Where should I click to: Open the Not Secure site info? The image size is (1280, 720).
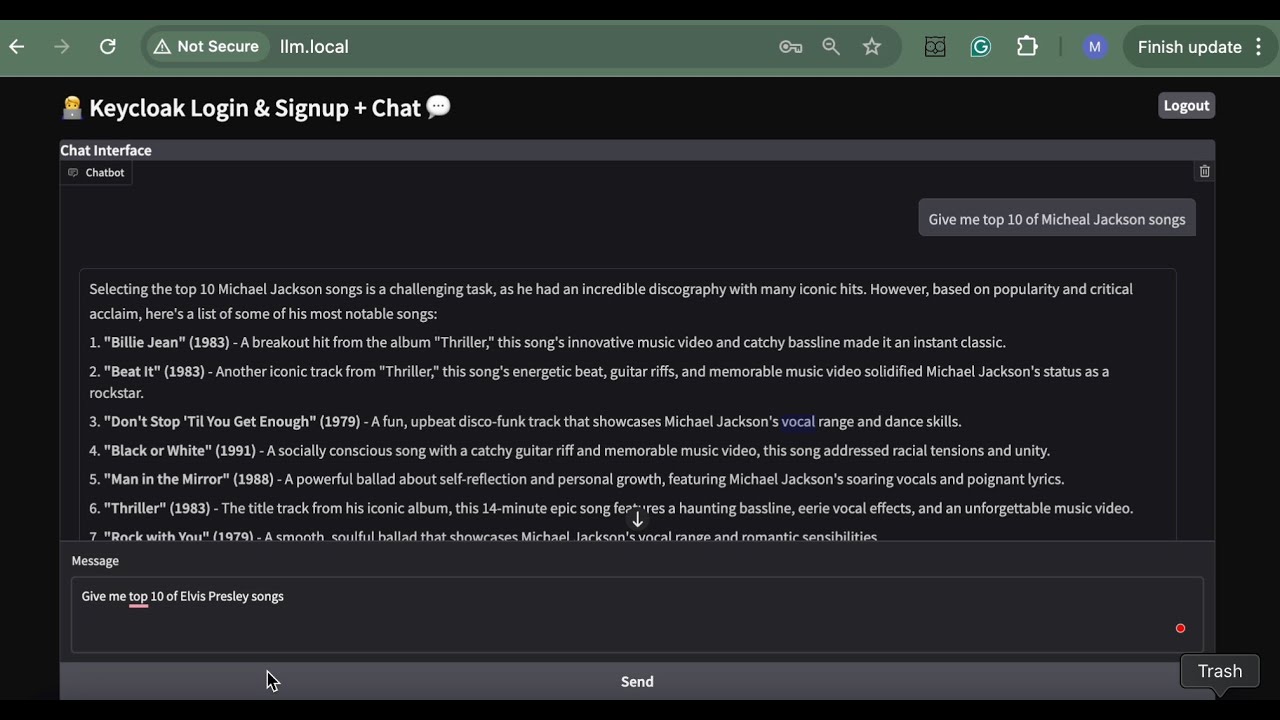click(206, 47)
